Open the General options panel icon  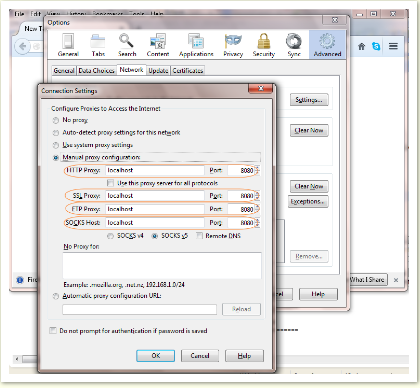(x=68, y=45)
